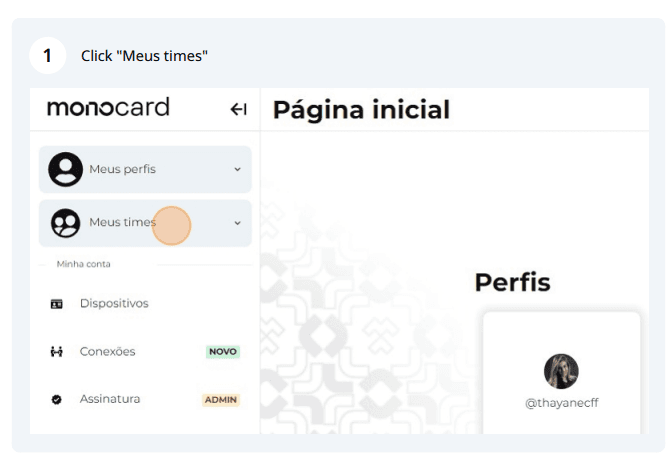671x462 pixels.
Task: Click the Meus times group icon
Action: (x=65, y=223)
